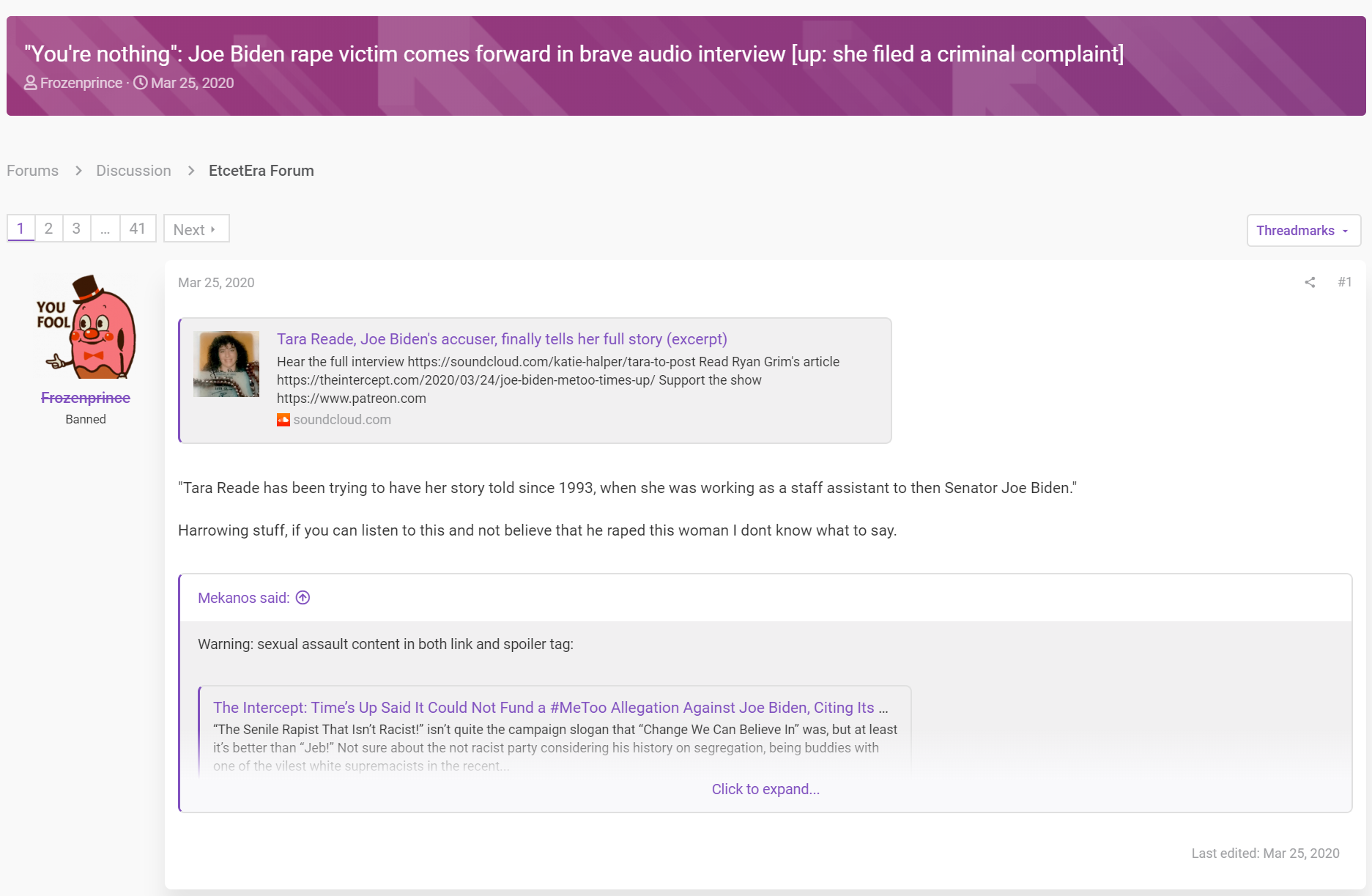Open the Threadmarks dropdown
Viewport: 1372px width, 896px height.
1304,230
